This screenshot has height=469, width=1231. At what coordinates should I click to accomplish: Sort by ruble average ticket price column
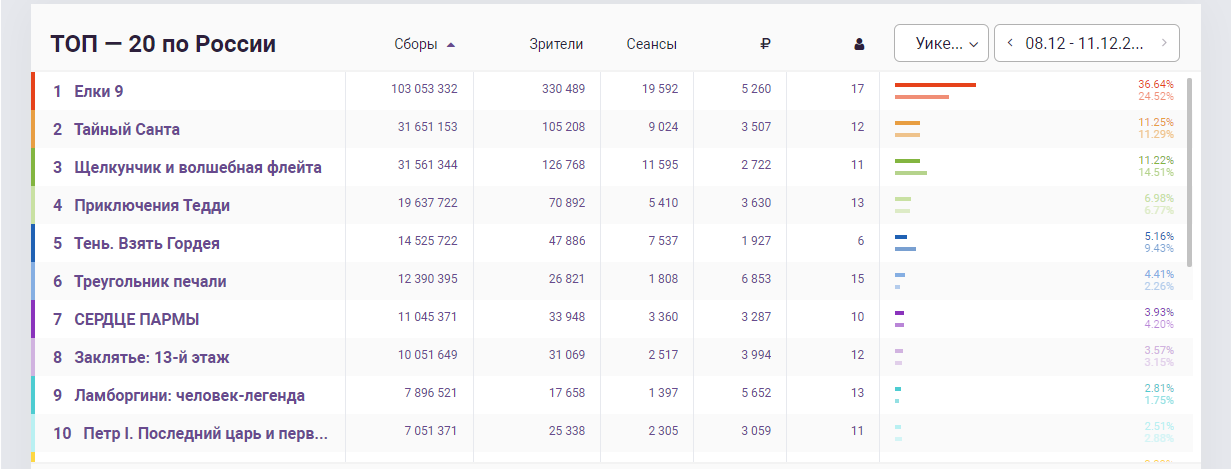(765, 44)
